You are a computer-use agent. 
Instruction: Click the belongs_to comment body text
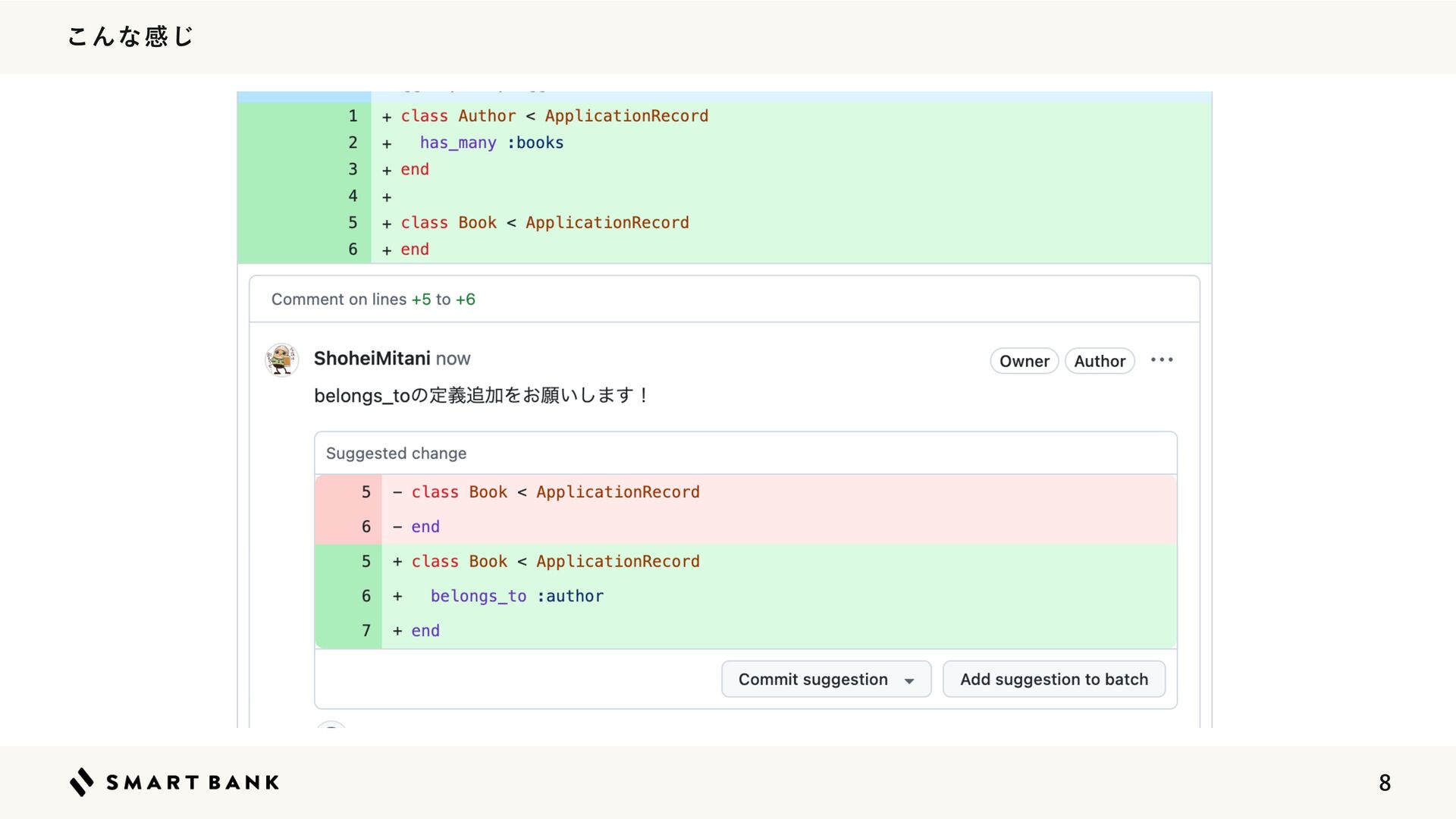point(481,396)
